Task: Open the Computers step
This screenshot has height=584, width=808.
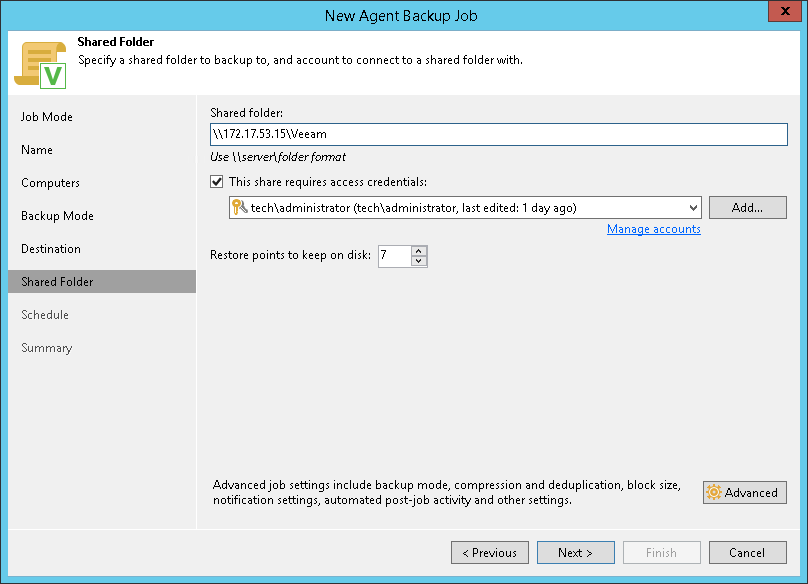Action: [51, 183]
